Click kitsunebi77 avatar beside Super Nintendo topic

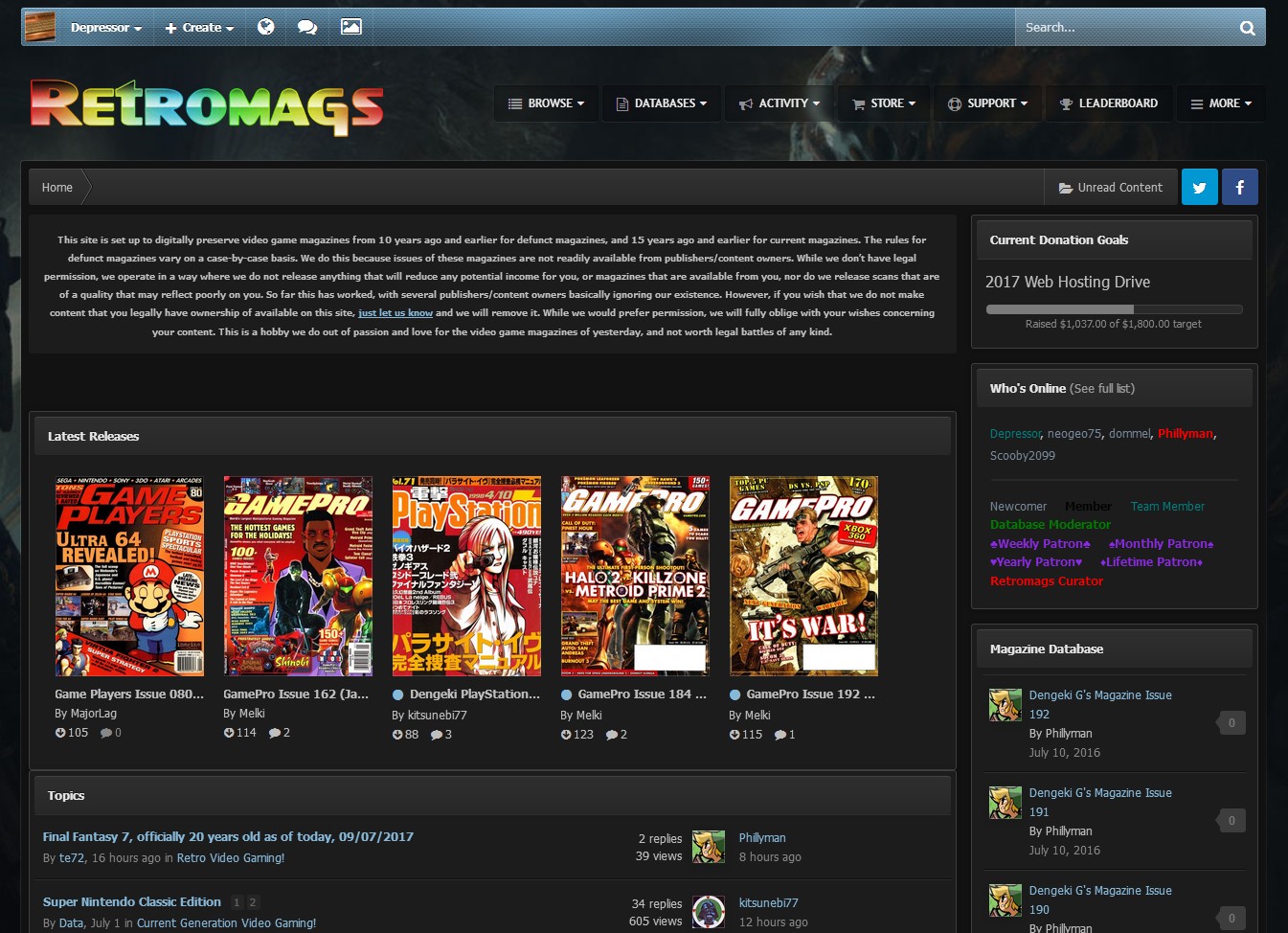point(709,912)
